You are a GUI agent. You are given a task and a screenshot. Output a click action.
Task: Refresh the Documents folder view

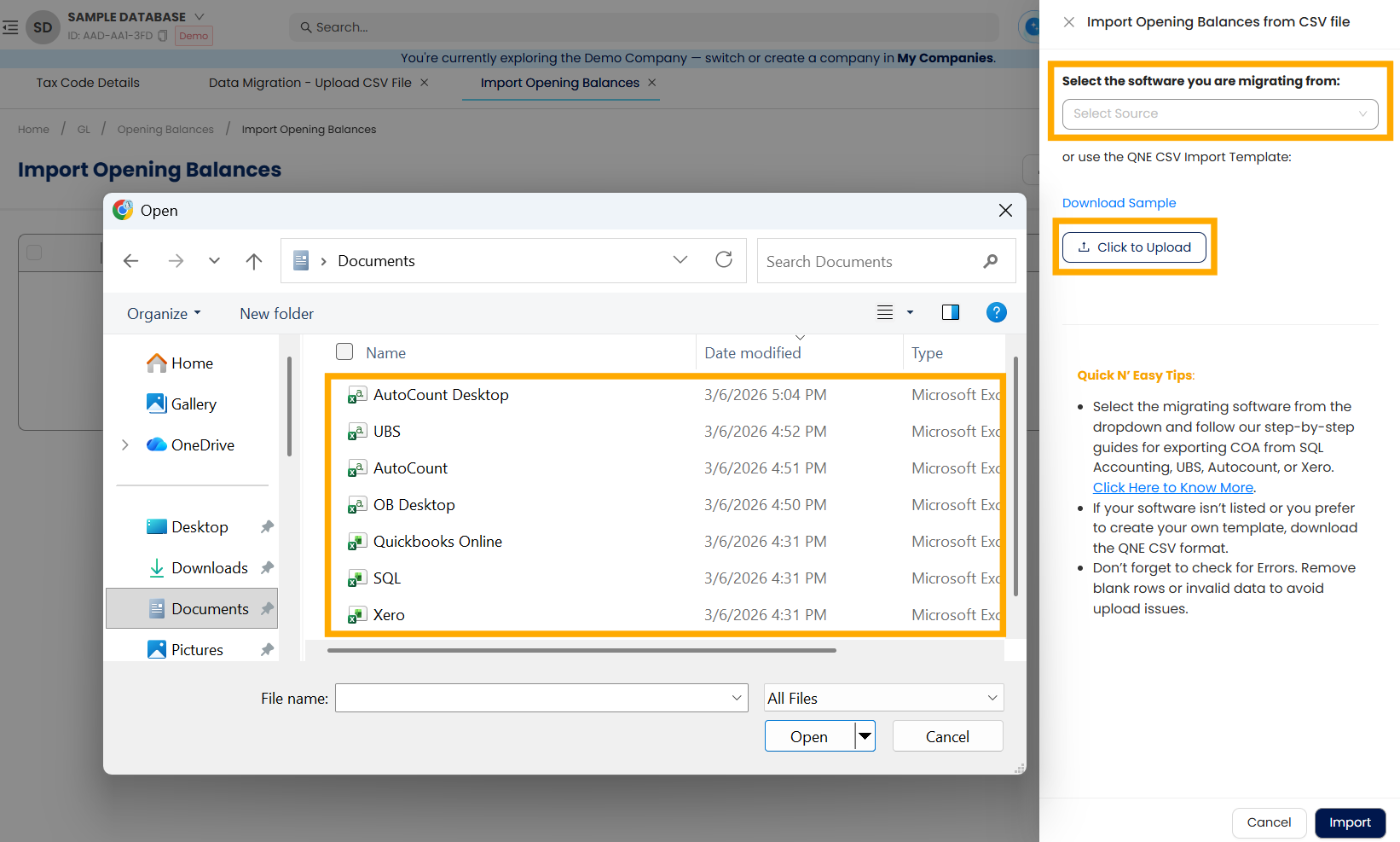coord(724,259)
